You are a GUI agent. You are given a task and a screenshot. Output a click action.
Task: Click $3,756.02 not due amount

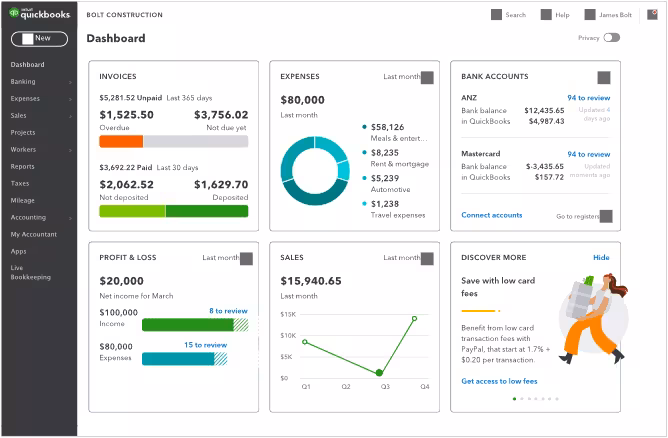tap(221, 115)
